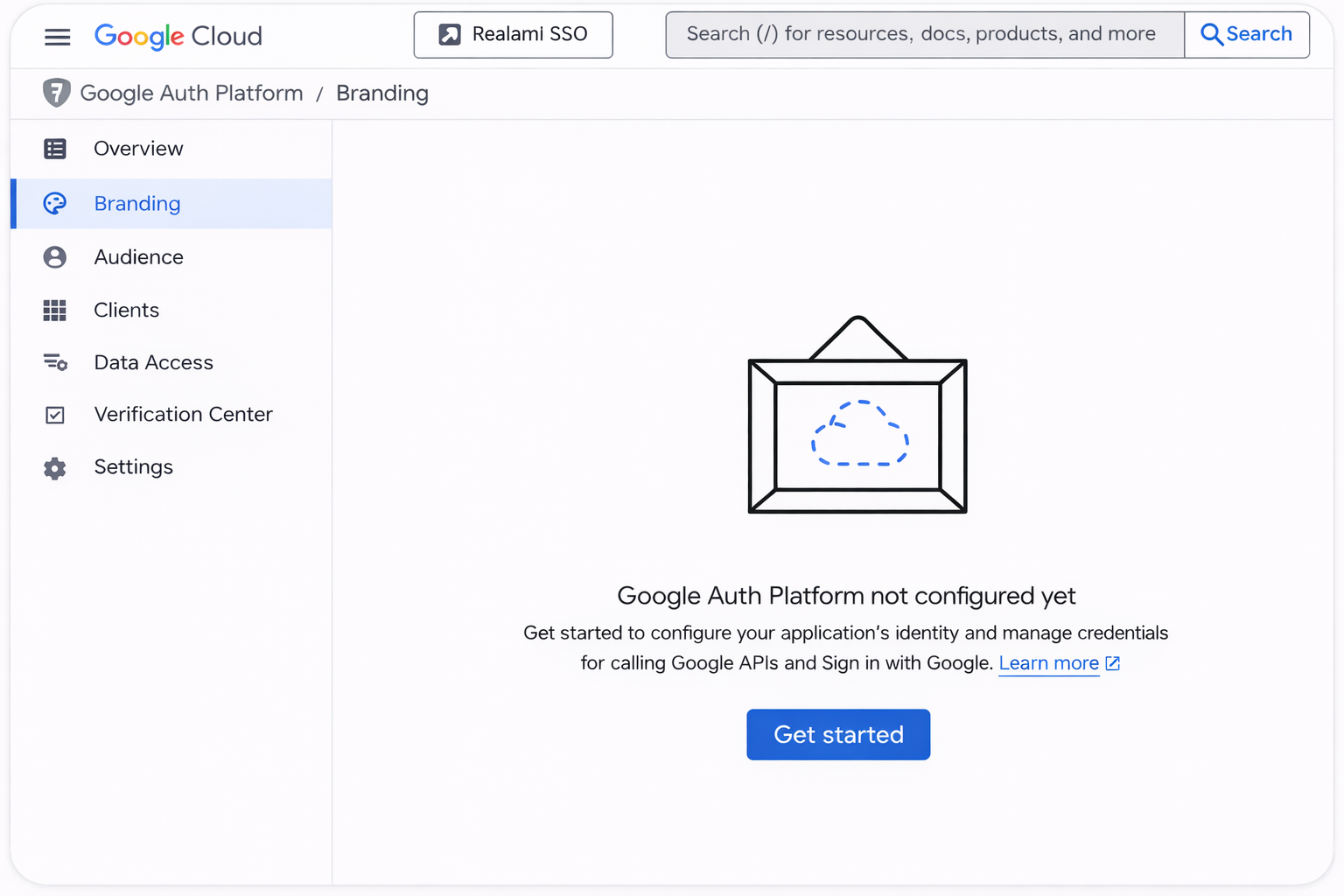Navigate to Verification Center
Image resolution: width=1344 pixels, height=896 pixels.
pyautogui.click(x=183, y=415)
